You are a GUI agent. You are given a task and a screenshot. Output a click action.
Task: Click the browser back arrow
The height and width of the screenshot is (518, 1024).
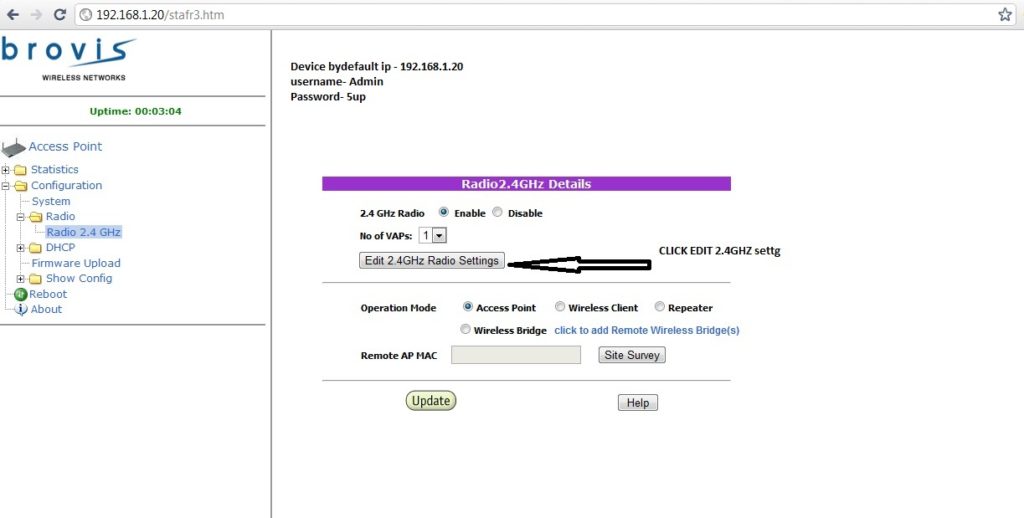[13, 15]
